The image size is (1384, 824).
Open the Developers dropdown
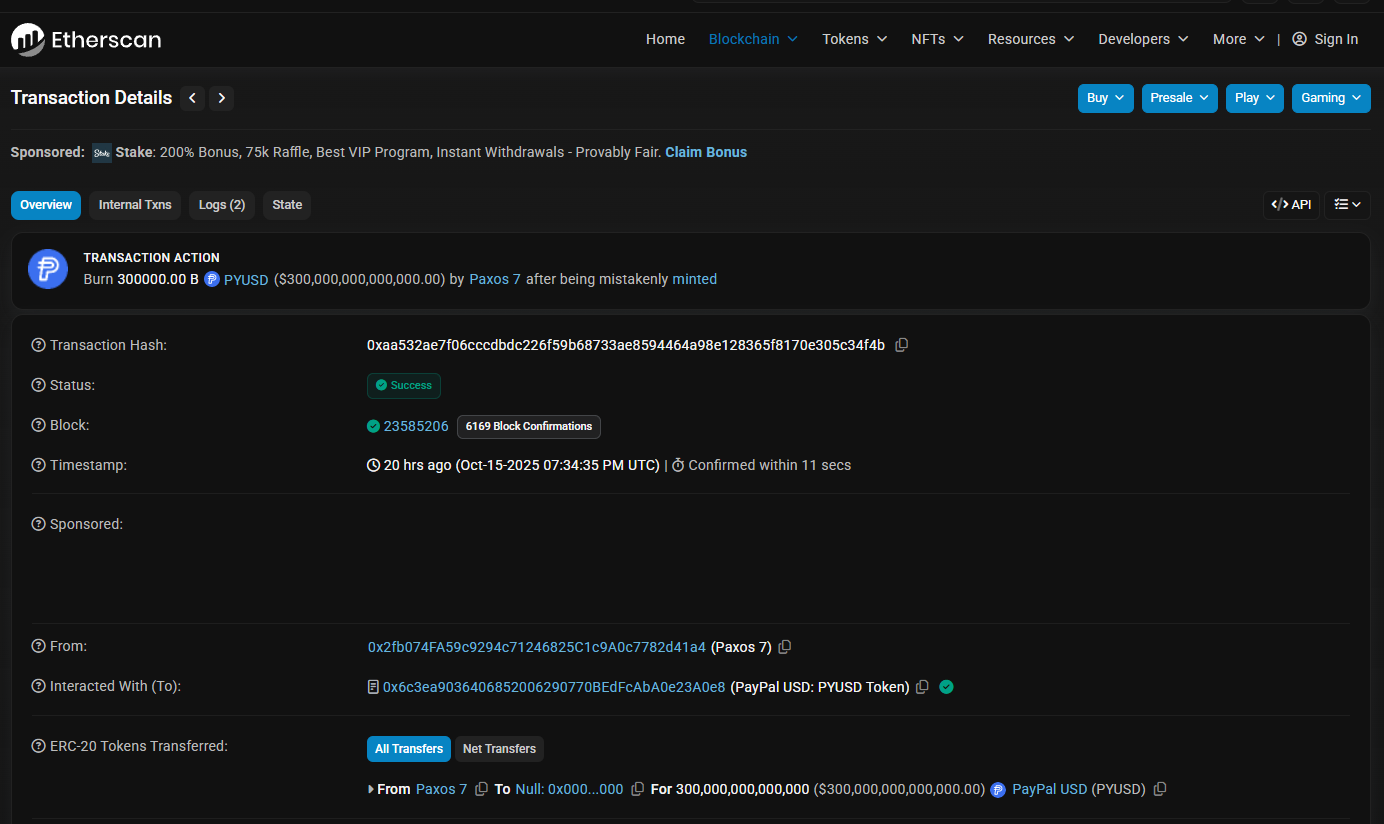[1144, 39]
